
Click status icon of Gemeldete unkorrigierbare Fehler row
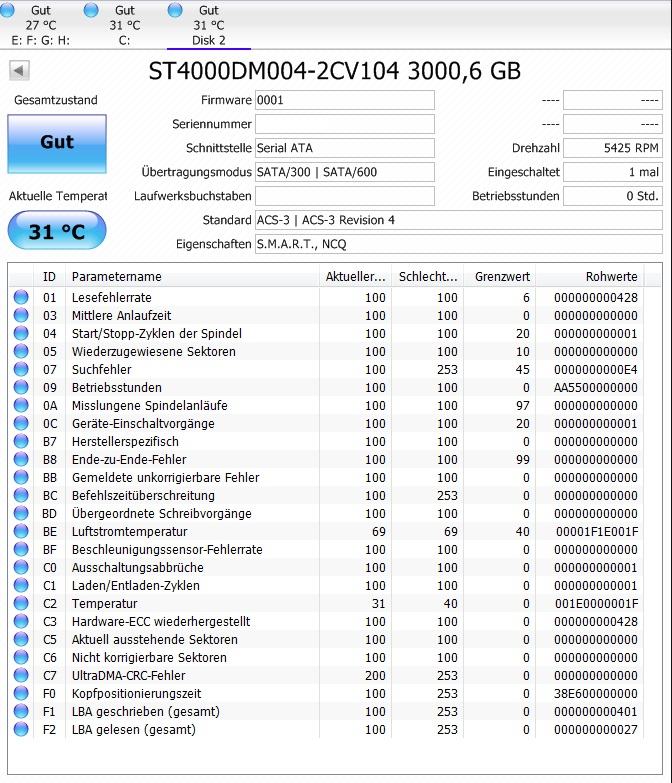[x=21, y=477]
